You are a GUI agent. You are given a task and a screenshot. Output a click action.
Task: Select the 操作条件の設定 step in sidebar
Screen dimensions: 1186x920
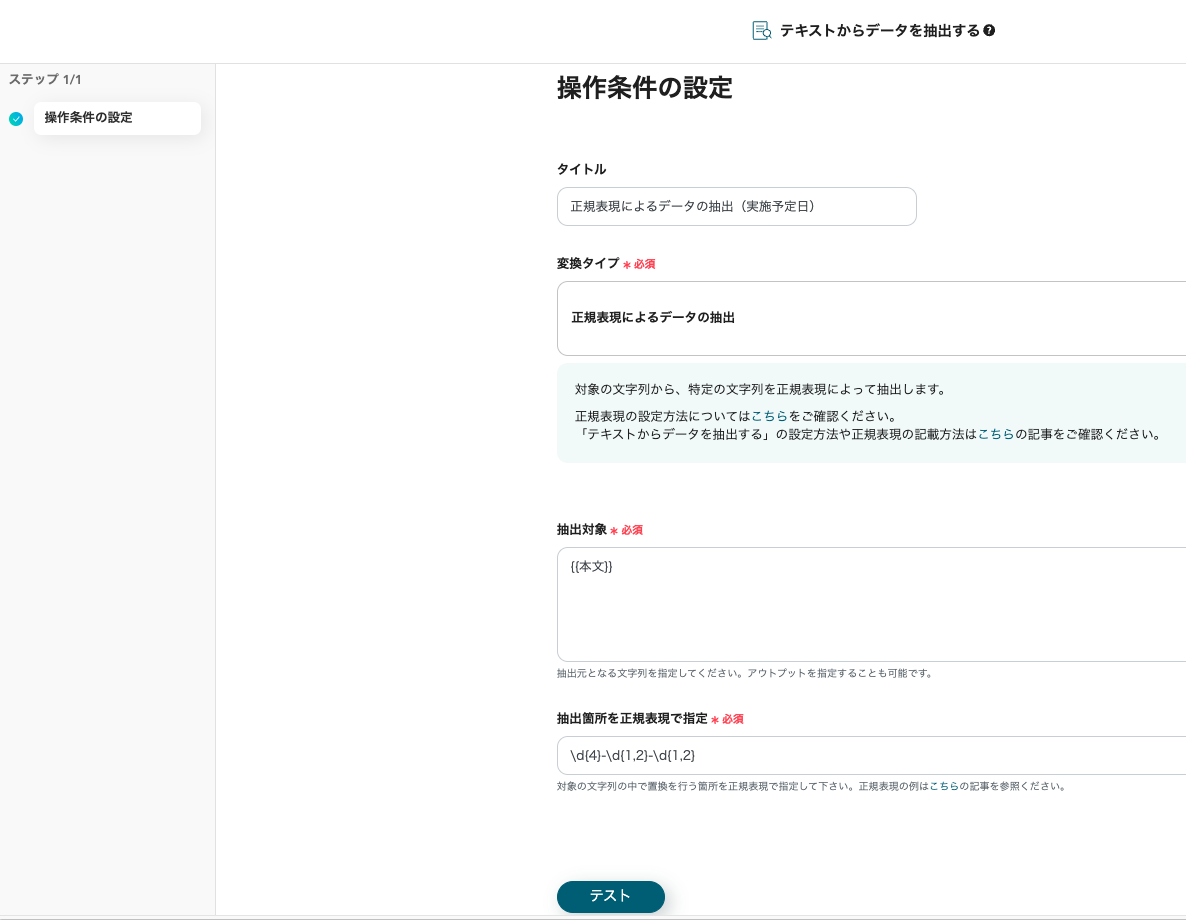(x=117, y=118)
